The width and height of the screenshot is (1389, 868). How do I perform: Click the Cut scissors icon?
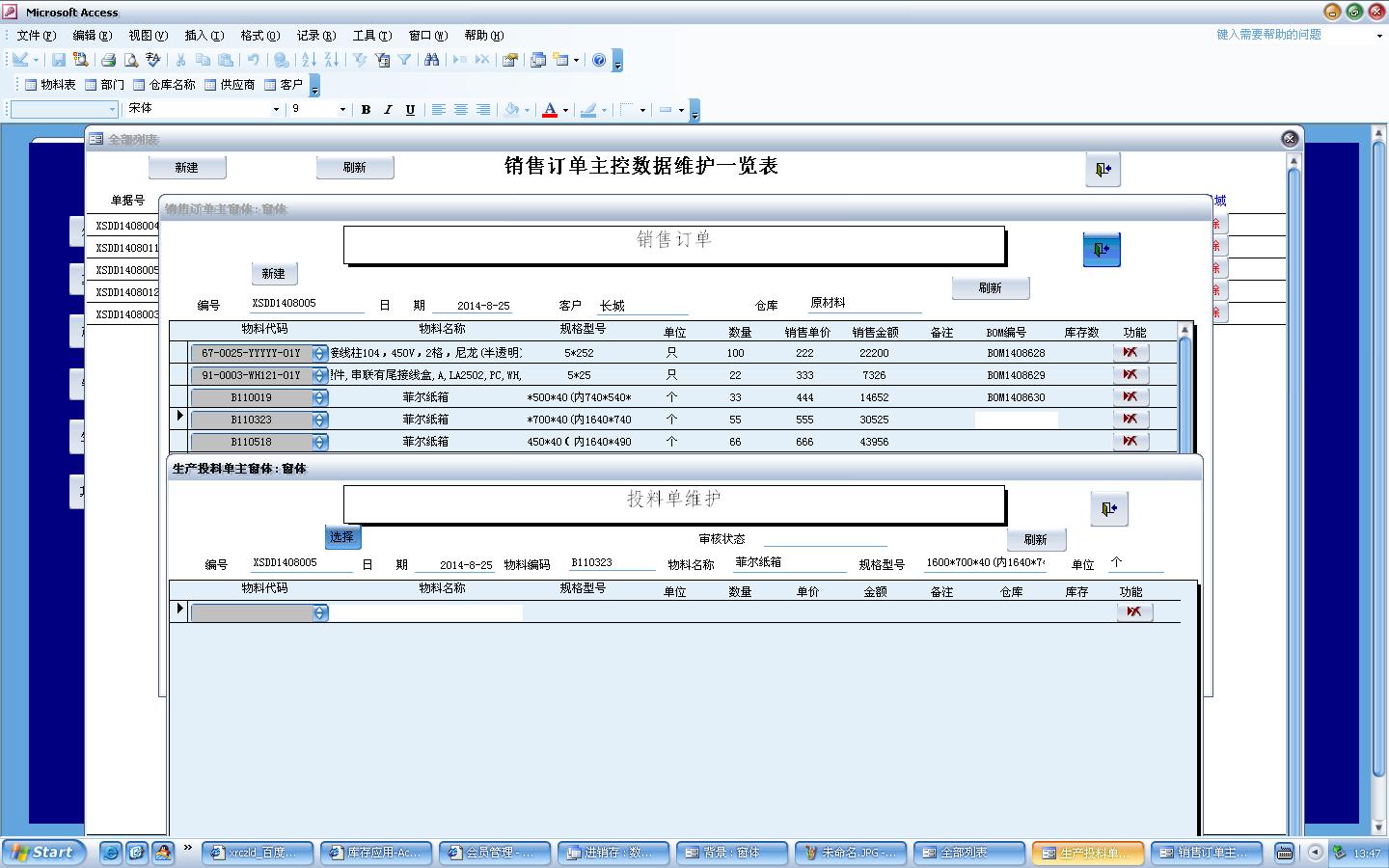tap(180, 60)
